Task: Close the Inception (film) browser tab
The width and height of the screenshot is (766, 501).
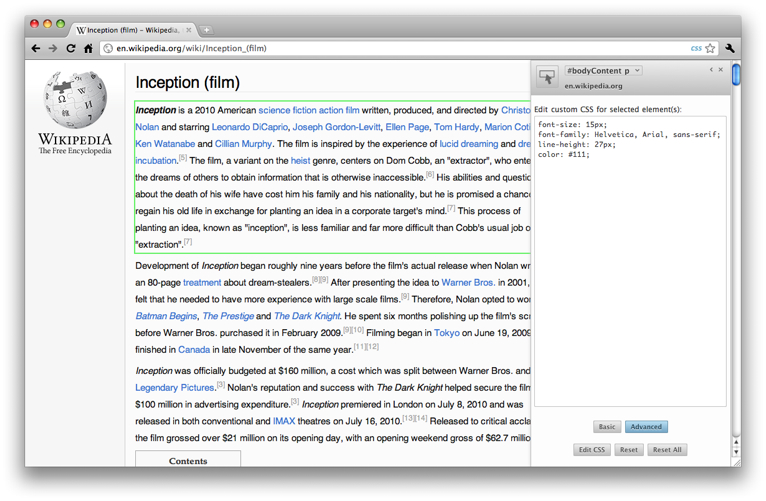Action: tap(189, 30)
